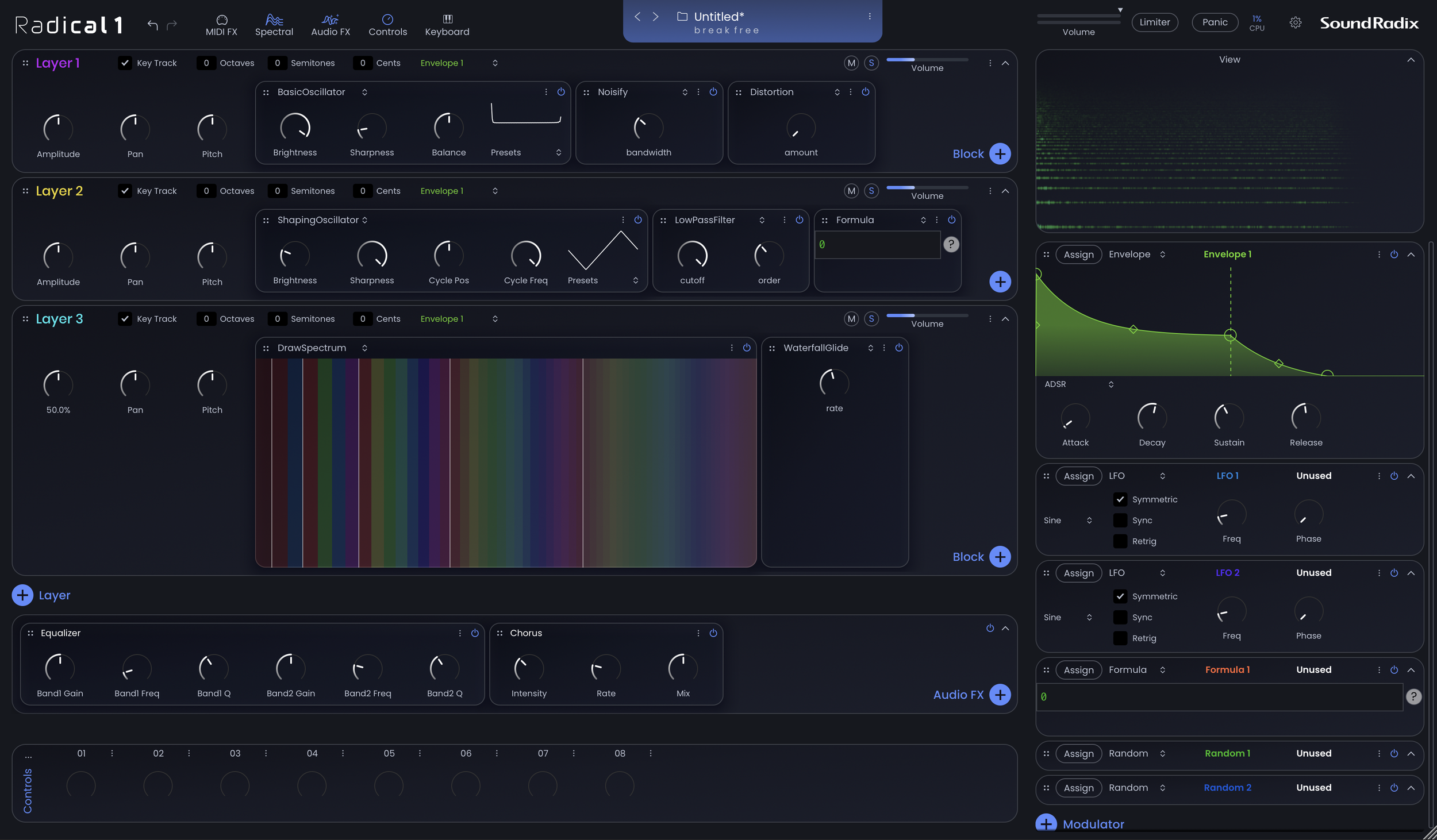Add new Audio FX plus button
Screen dimensions: 1437x840
point(1000,695)
